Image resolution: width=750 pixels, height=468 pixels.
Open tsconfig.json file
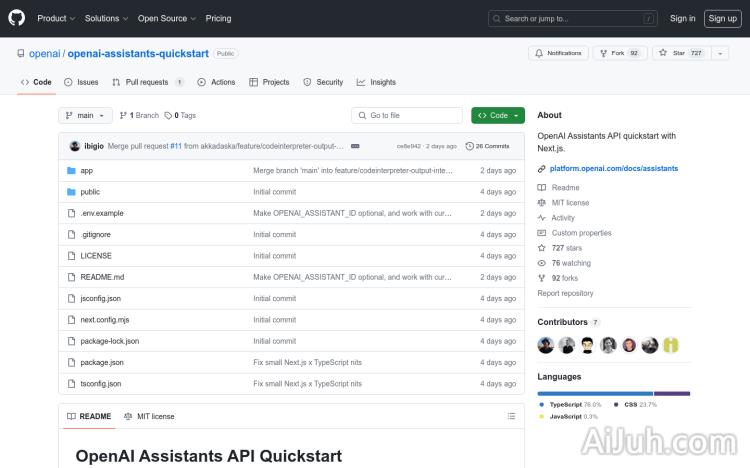click(x=100, y=383)
